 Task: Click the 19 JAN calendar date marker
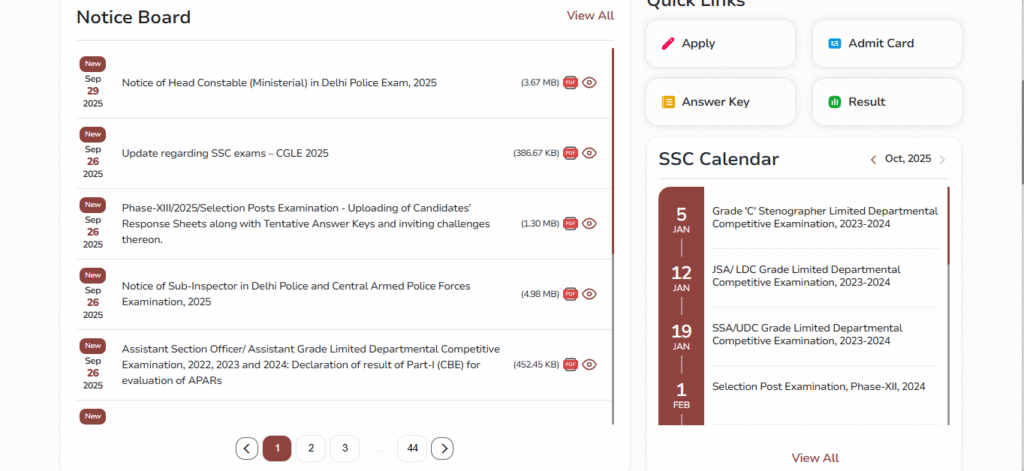[x=681, y=336]
